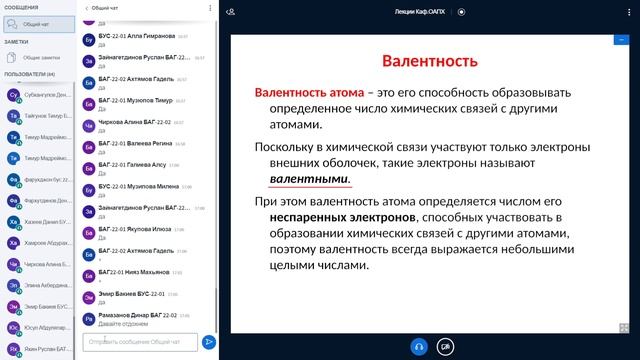Send the chat message with the blue arrow button
The image size is (640, 360).
point(209,342)
